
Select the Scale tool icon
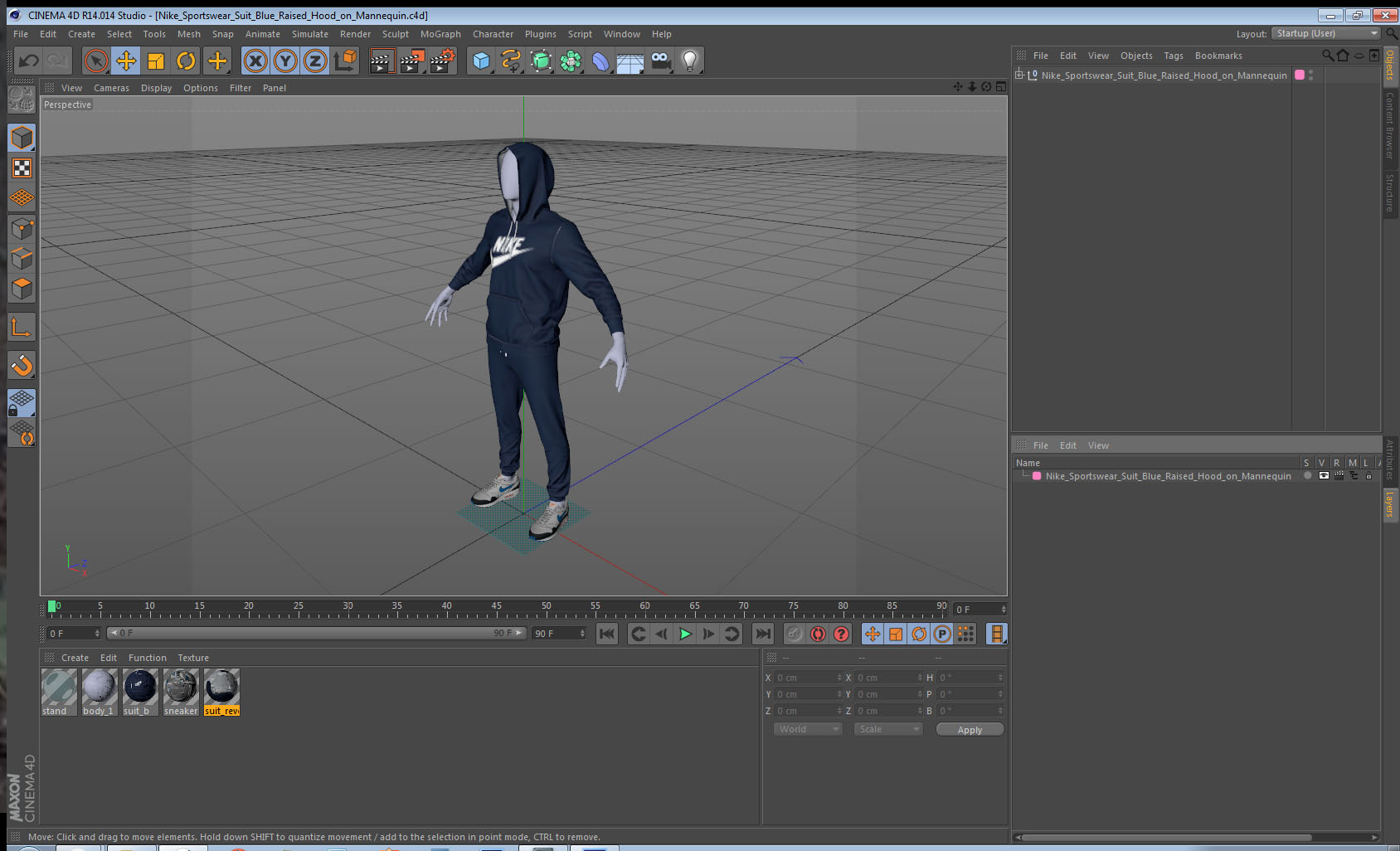[156, 61]
